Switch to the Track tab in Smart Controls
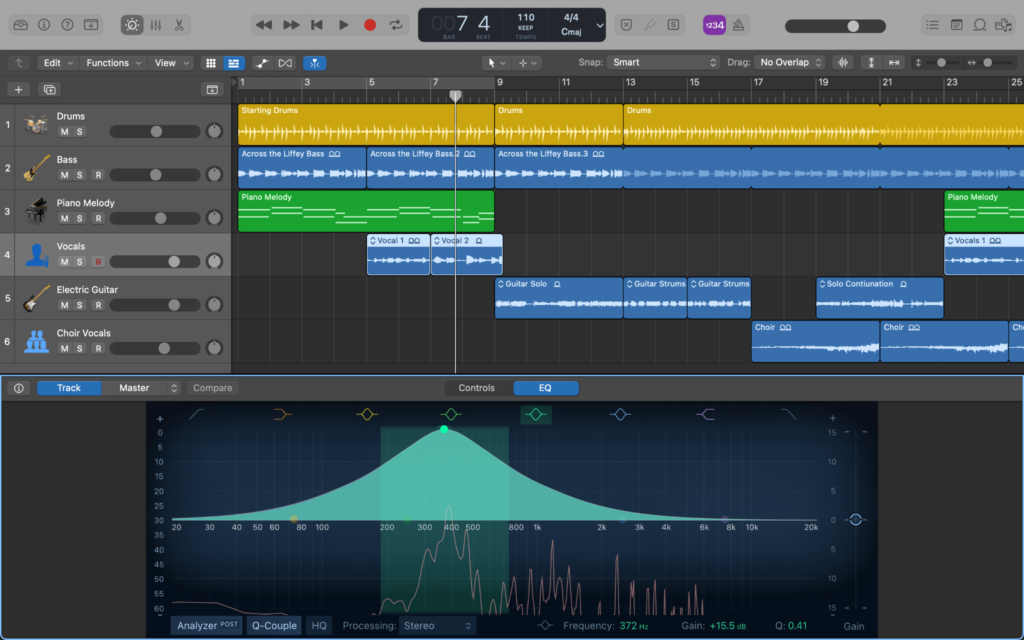 pyautogui.click(x=69, y=388)
